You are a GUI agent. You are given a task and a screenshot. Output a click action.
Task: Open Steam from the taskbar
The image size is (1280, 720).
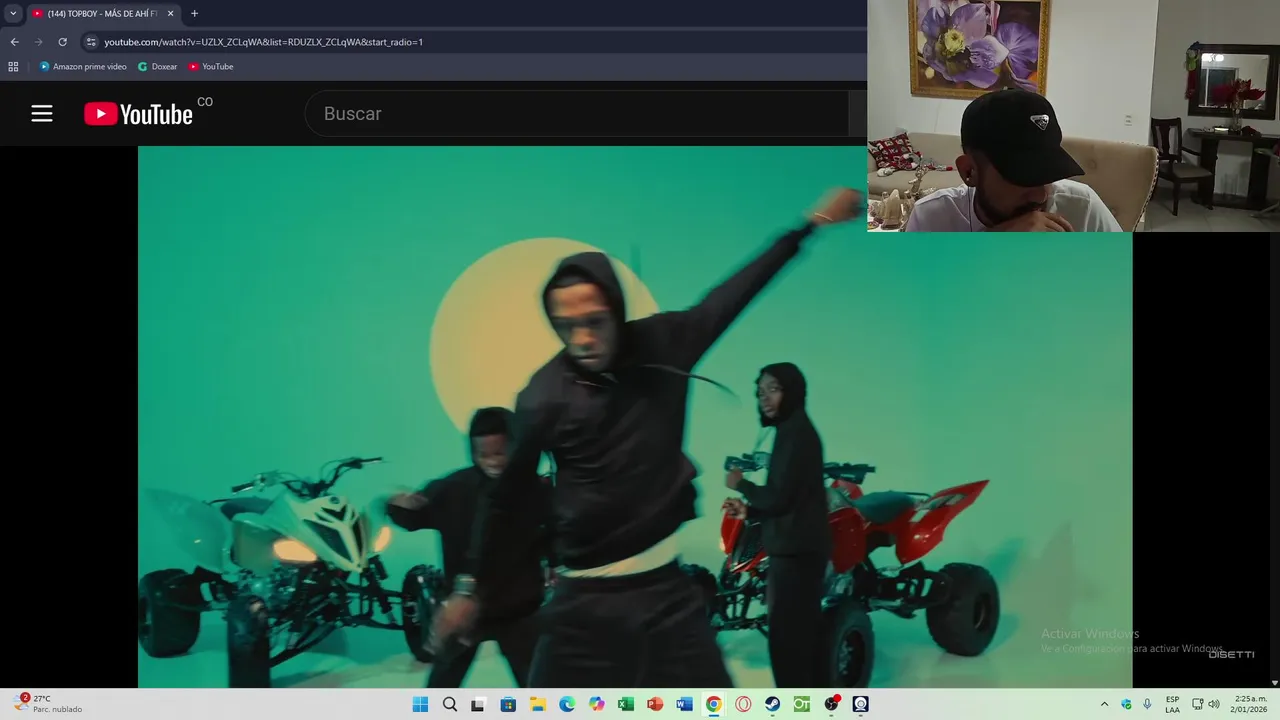click(x=772, y=704)
